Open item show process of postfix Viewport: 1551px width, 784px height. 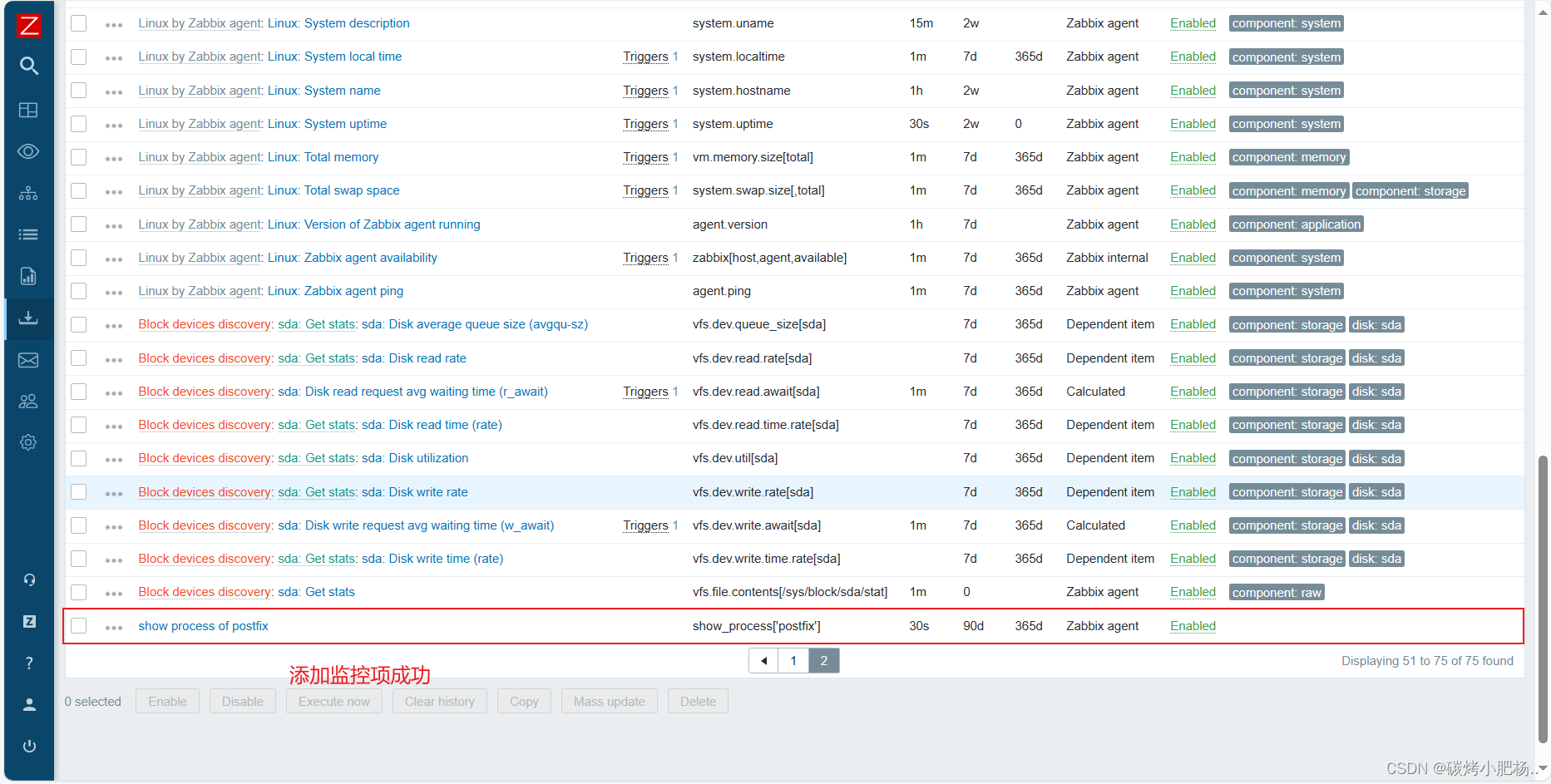203,626
